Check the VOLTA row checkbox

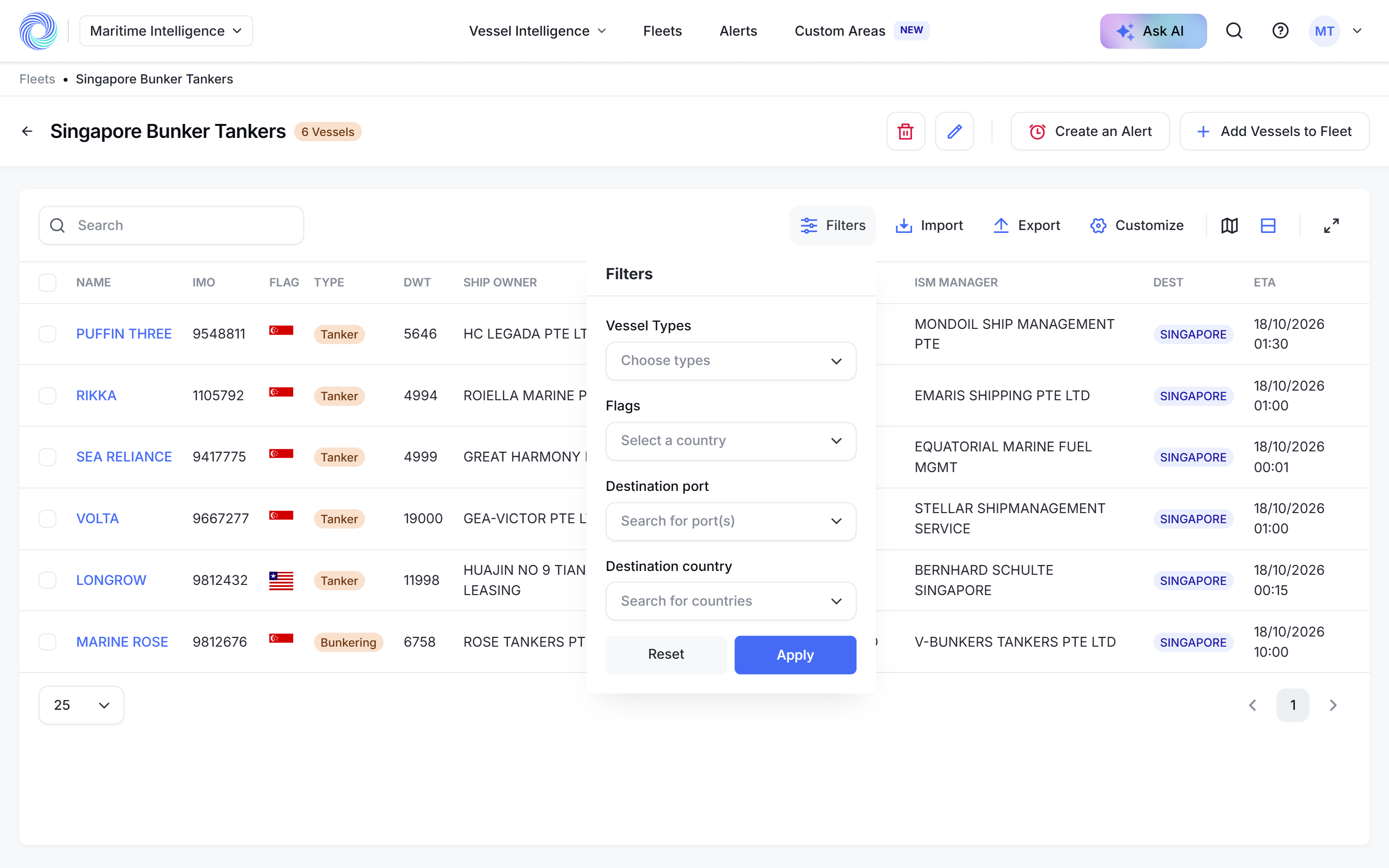click(48, 519)
